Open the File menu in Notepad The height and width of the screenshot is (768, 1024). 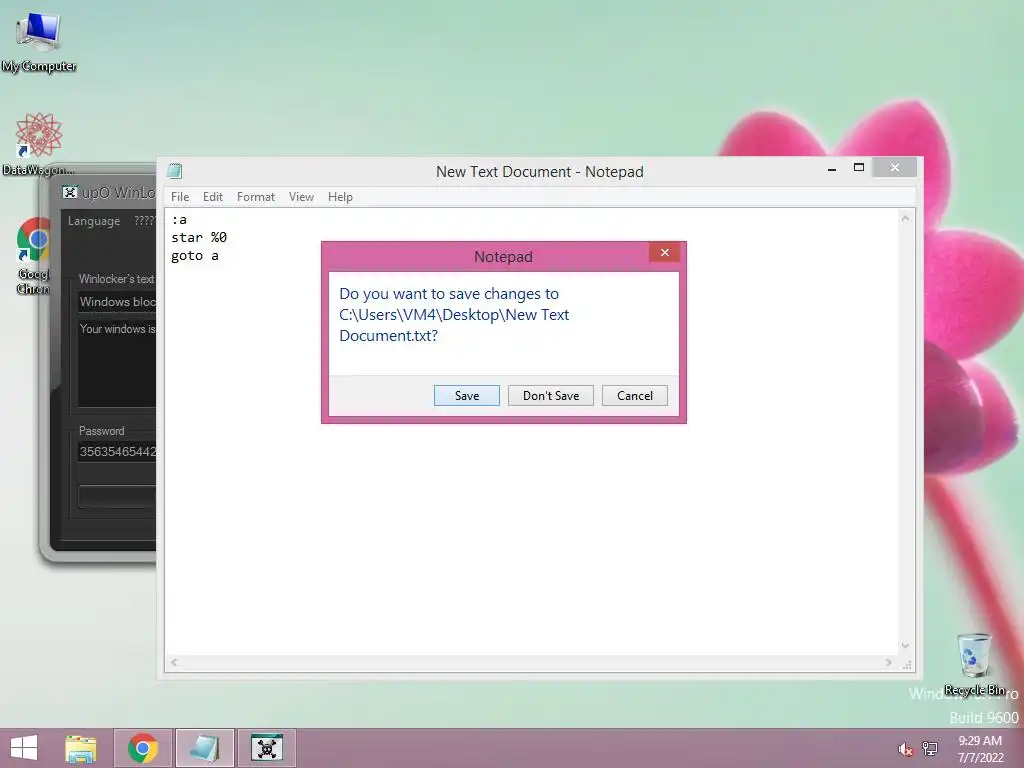[180, 197]
